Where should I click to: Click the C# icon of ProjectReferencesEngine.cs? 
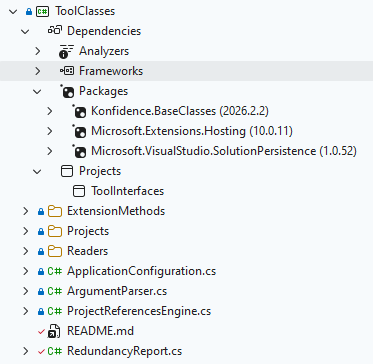click(x=54, y=311)
